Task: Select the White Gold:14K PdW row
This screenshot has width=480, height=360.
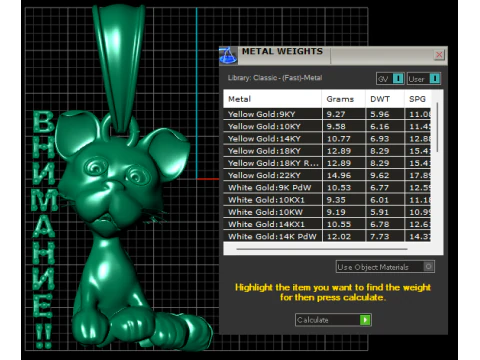Action: [327, 236]
